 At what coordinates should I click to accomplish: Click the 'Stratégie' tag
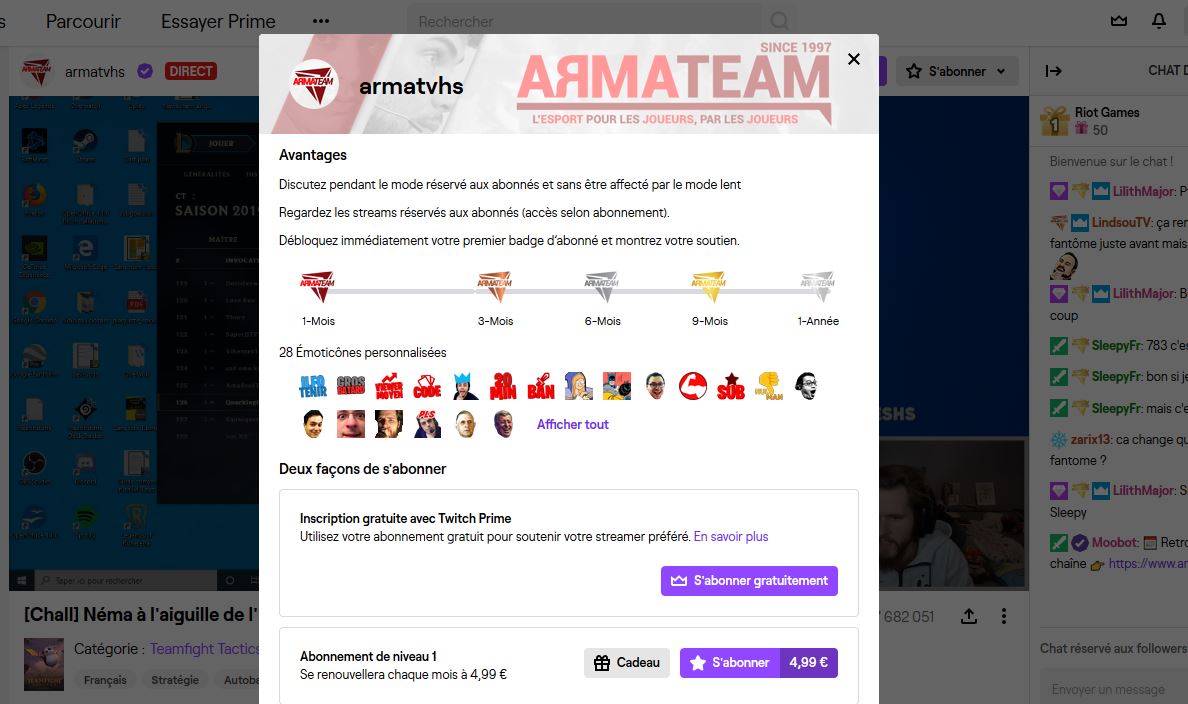pyautogui.click(x=175, y=680)
